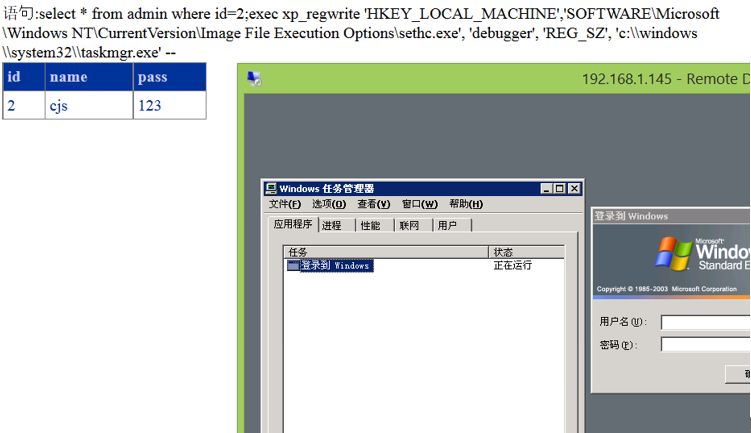Sort tasks by the 状态 column header
Screen dimensions: 751x433
[x=526, y=252]
